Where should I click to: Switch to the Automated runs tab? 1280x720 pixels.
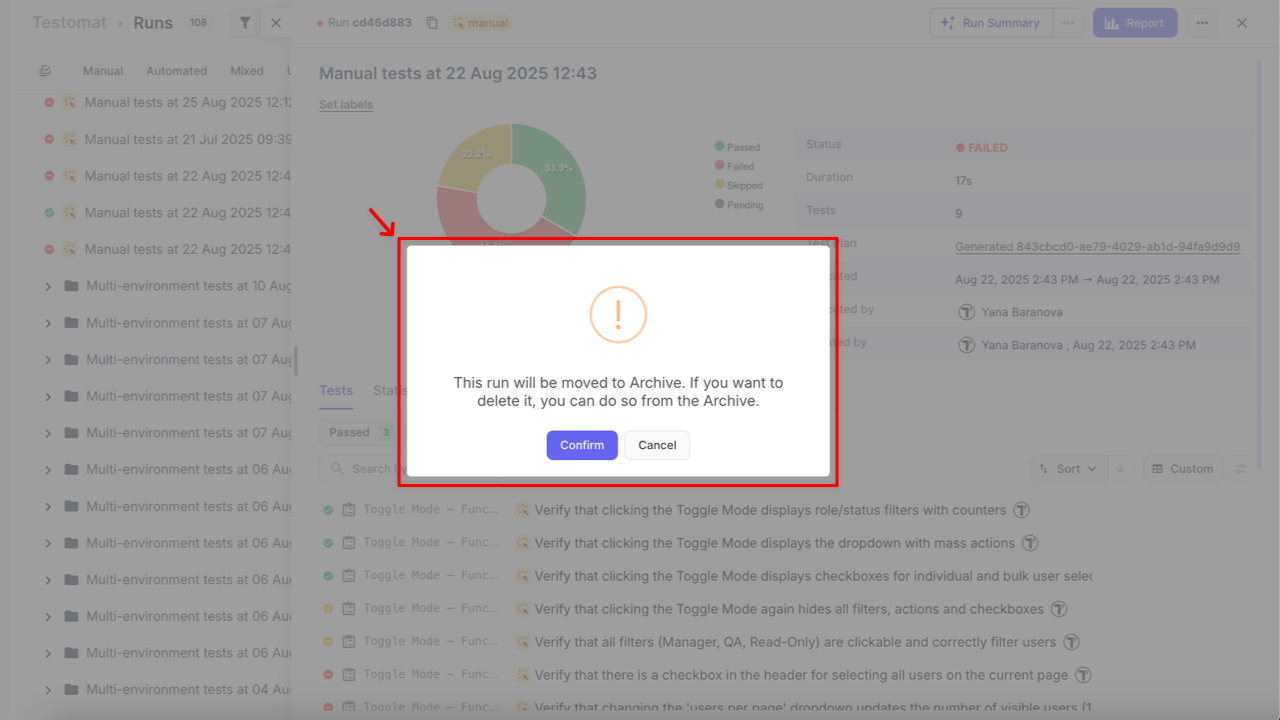click(176, 71)
